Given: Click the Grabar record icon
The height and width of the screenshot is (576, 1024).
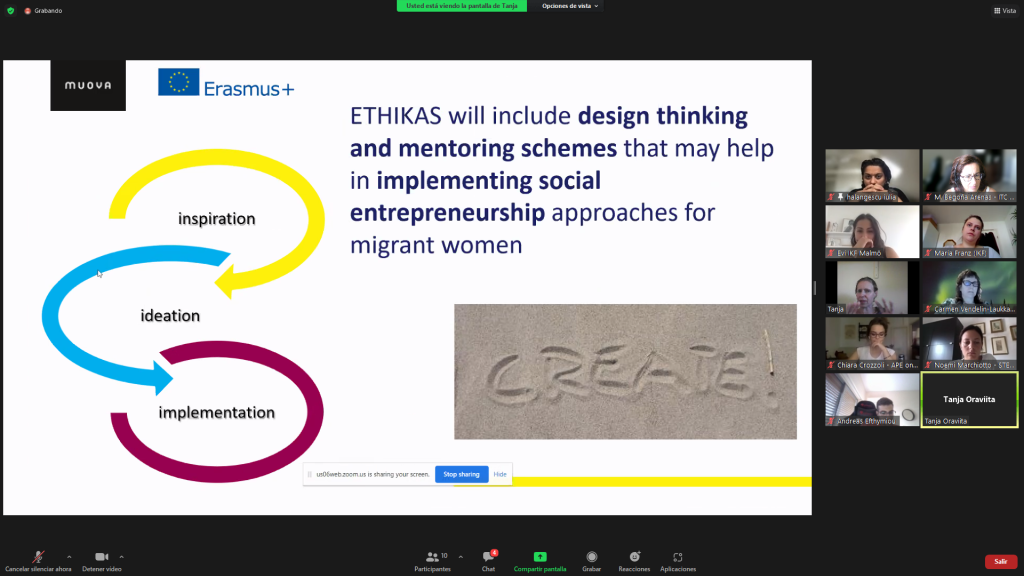Looking at the screenshot, I should [592, 559].
